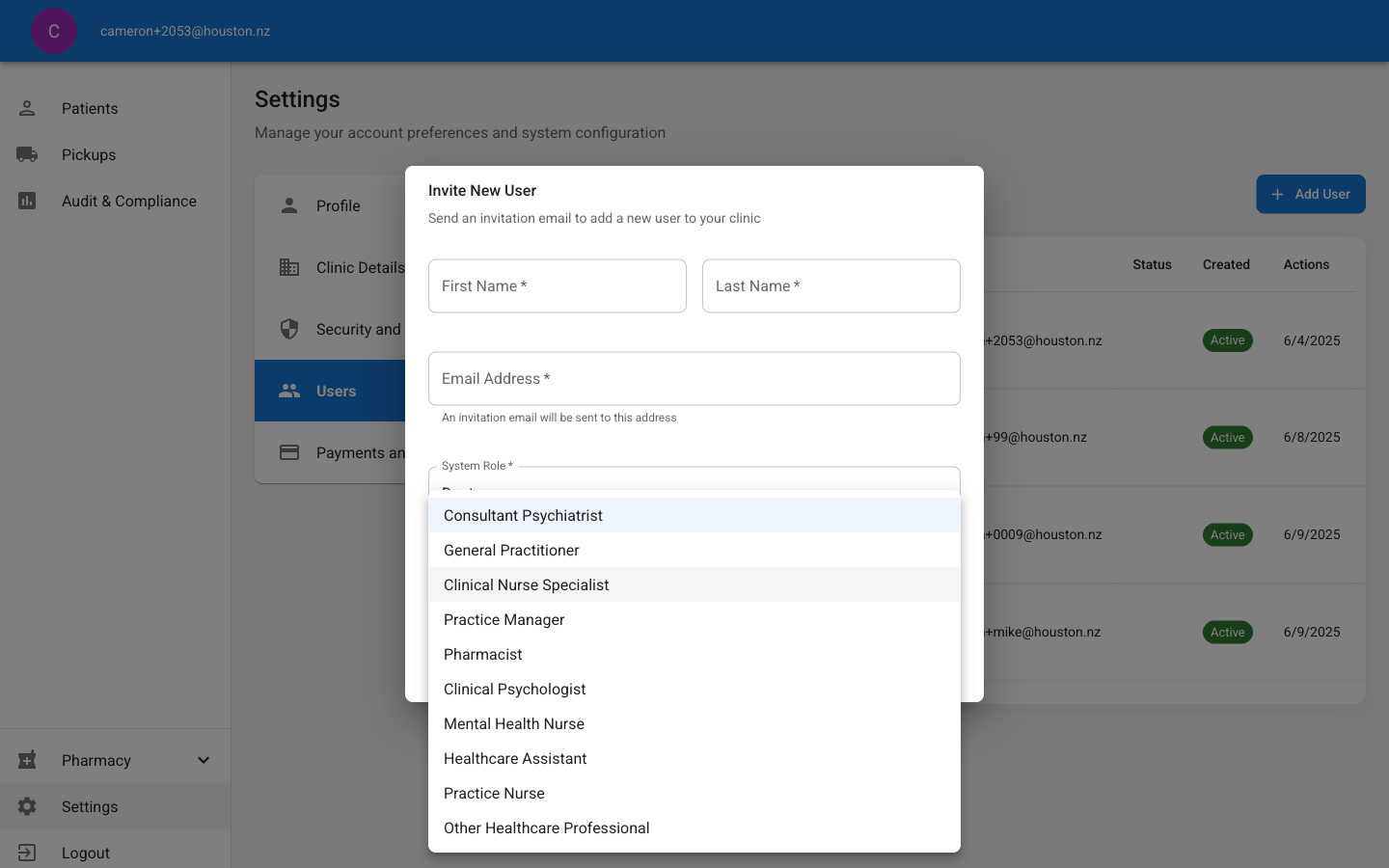This screenshot has height=868, width=1389.
Task: Click Active badge in +2053@houston.nz row
Action: coord(1227,340)
